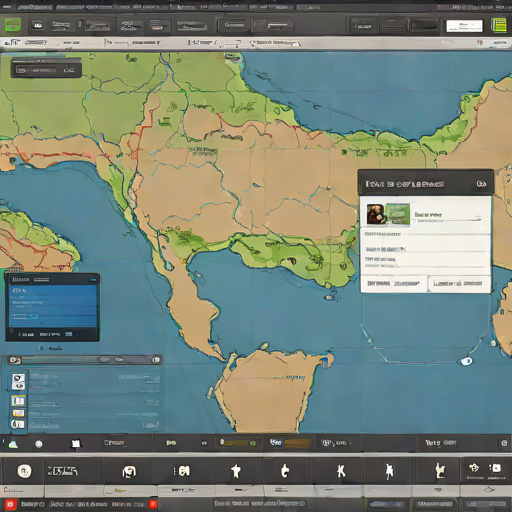Select the first tab in dark blue panel
Image resolution: width=512 pixels, height=512 pixels.
(21, 279)
